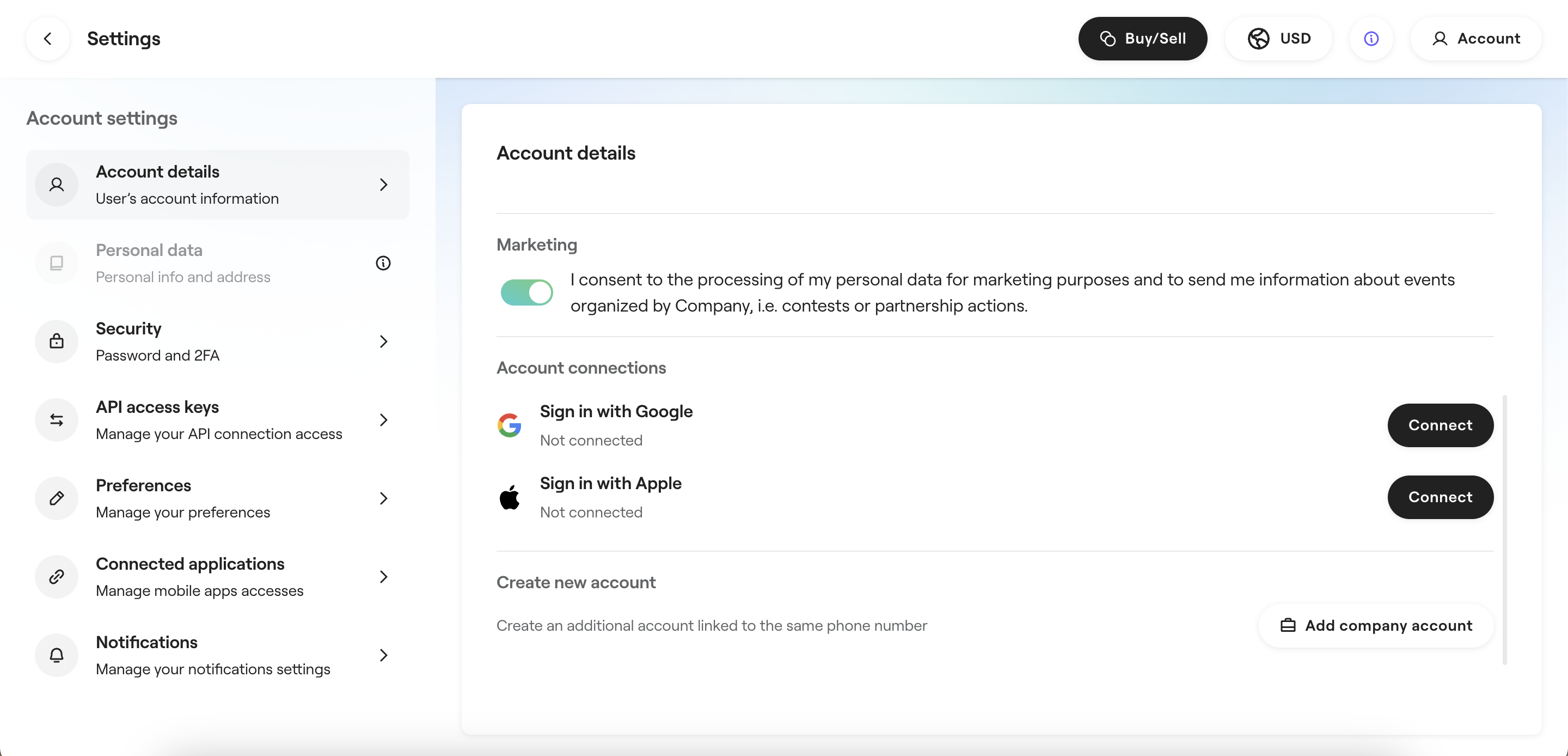This screenshot has height=756, width=1568.
Task: Click Add company account button
Action: [x=1376, y=626]
